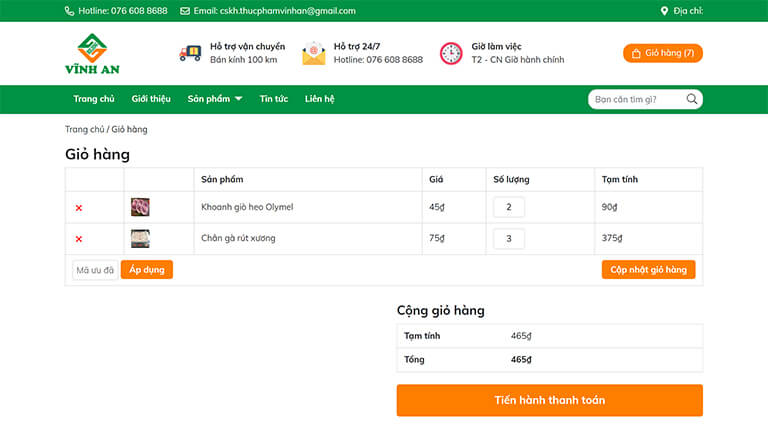Click quantity field for Khoanh giò heo Olymel
Viewport: 768px width, 443px height.
point(509,207)
